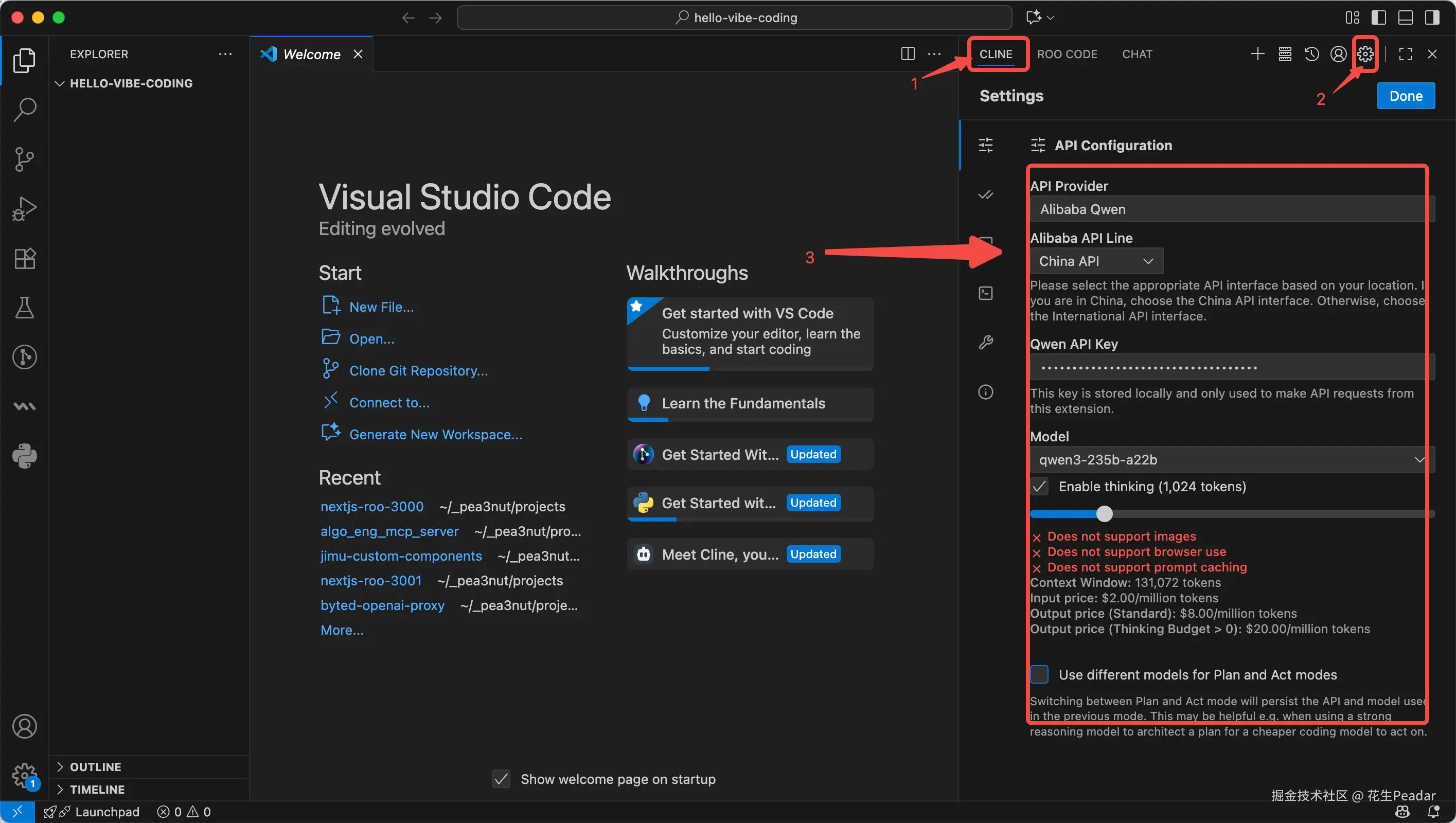
Task: Click Cline history clock icon
Action: pos(1311,54)
